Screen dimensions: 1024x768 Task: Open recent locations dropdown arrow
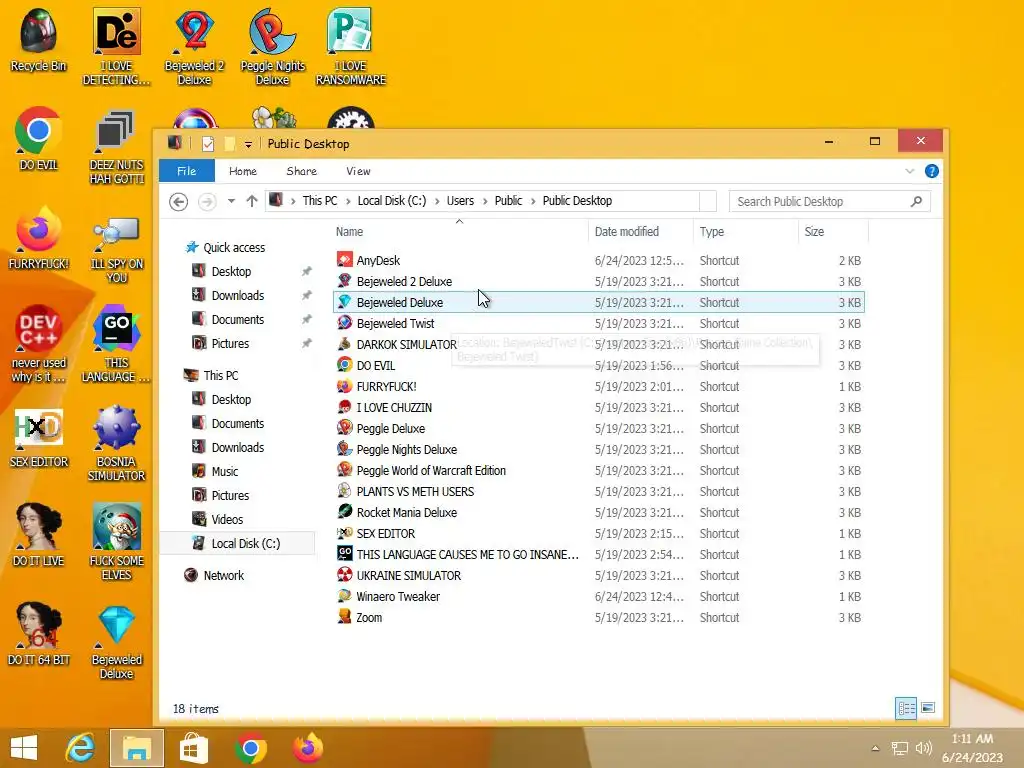(231, 201)
